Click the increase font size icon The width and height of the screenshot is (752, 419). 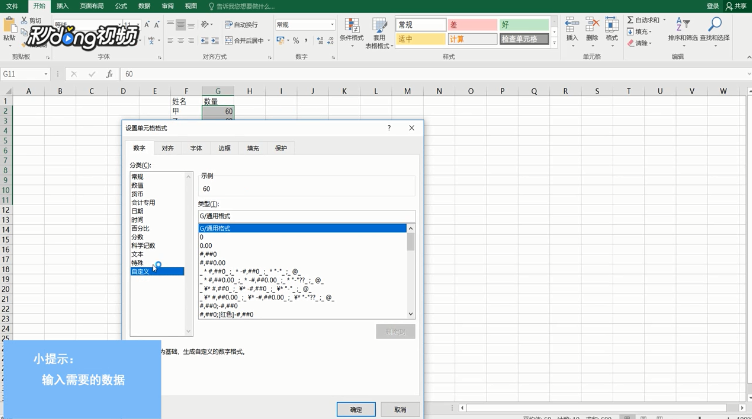[x=147, y=24]
